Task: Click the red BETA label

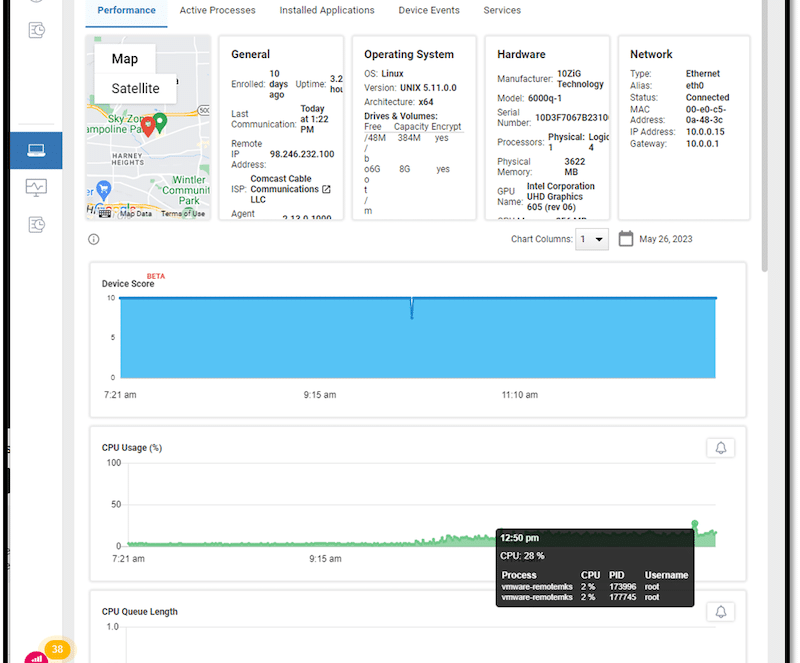Action: pos(156,276)
